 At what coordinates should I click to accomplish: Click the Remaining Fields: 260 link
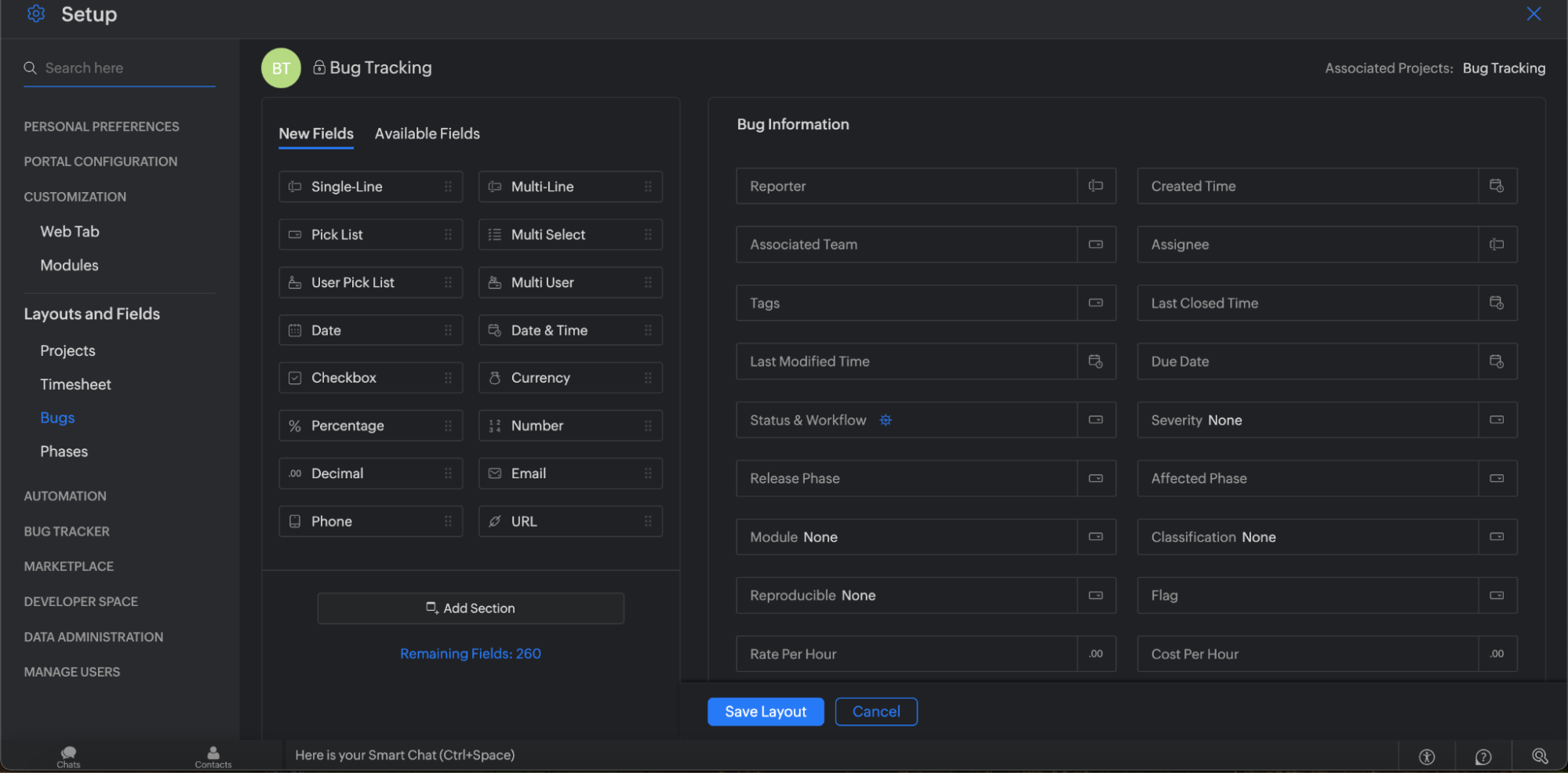[x=470, y=654]
